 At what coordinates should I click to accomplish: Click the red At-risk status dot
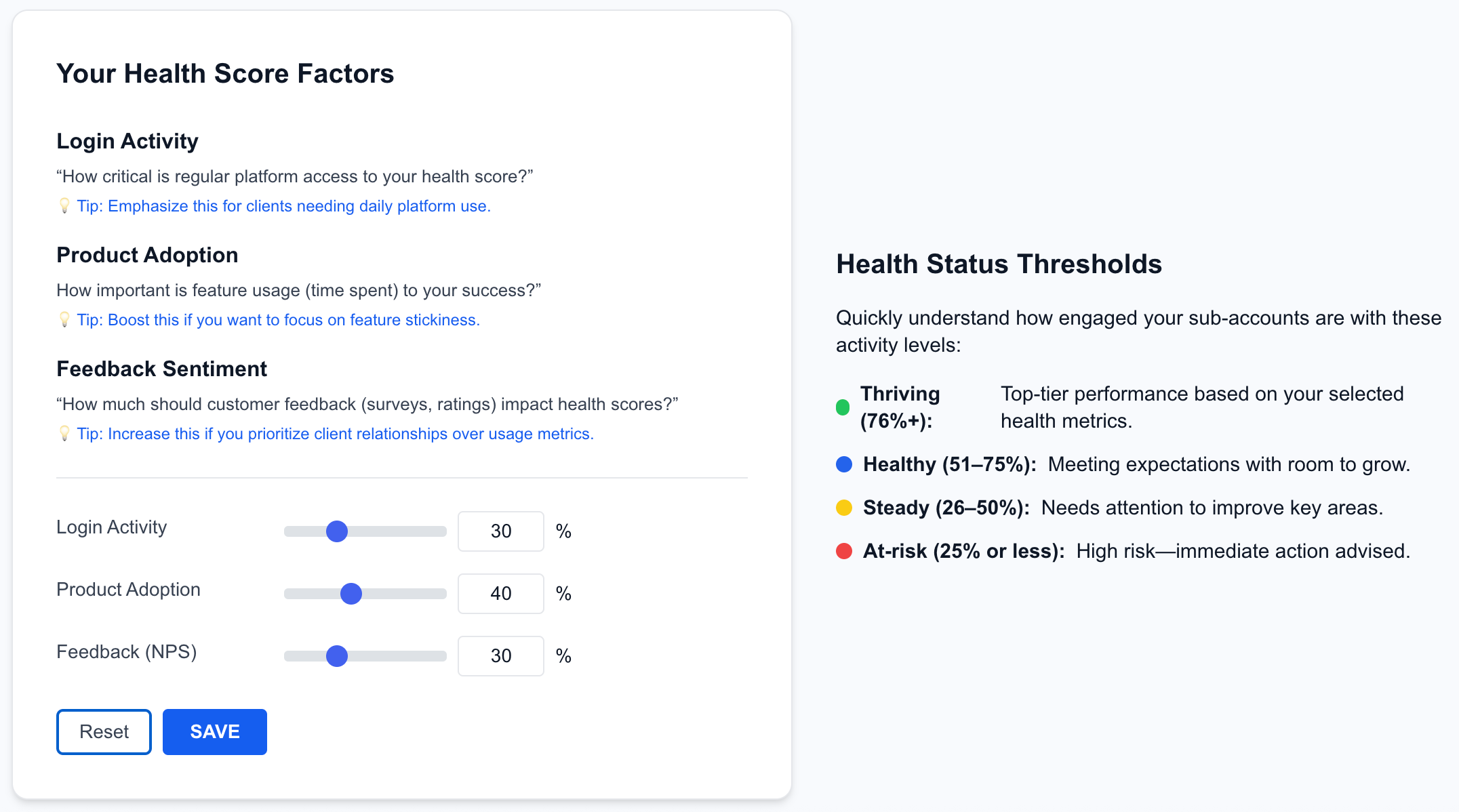[844, 551]
